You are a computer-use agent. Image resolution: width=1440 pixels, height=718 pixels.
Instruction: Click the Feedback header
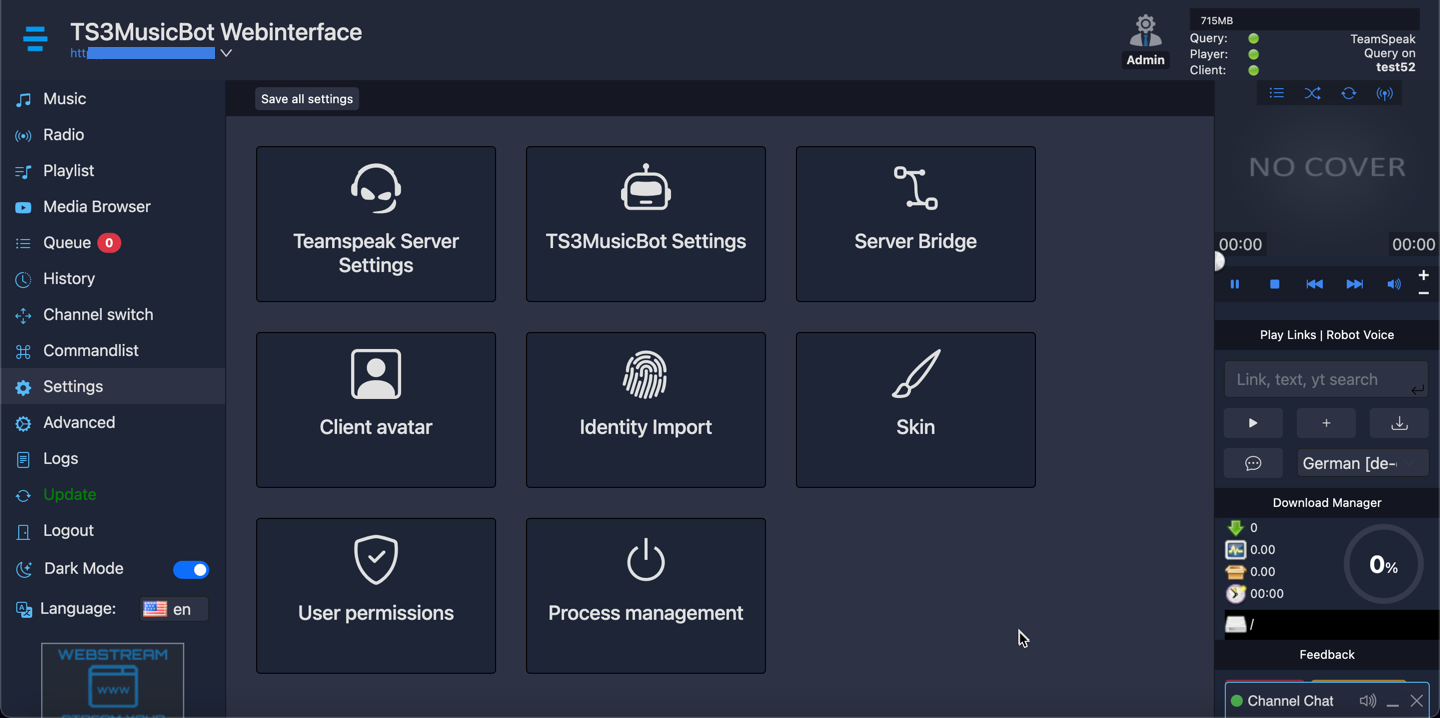(1327, 655)
